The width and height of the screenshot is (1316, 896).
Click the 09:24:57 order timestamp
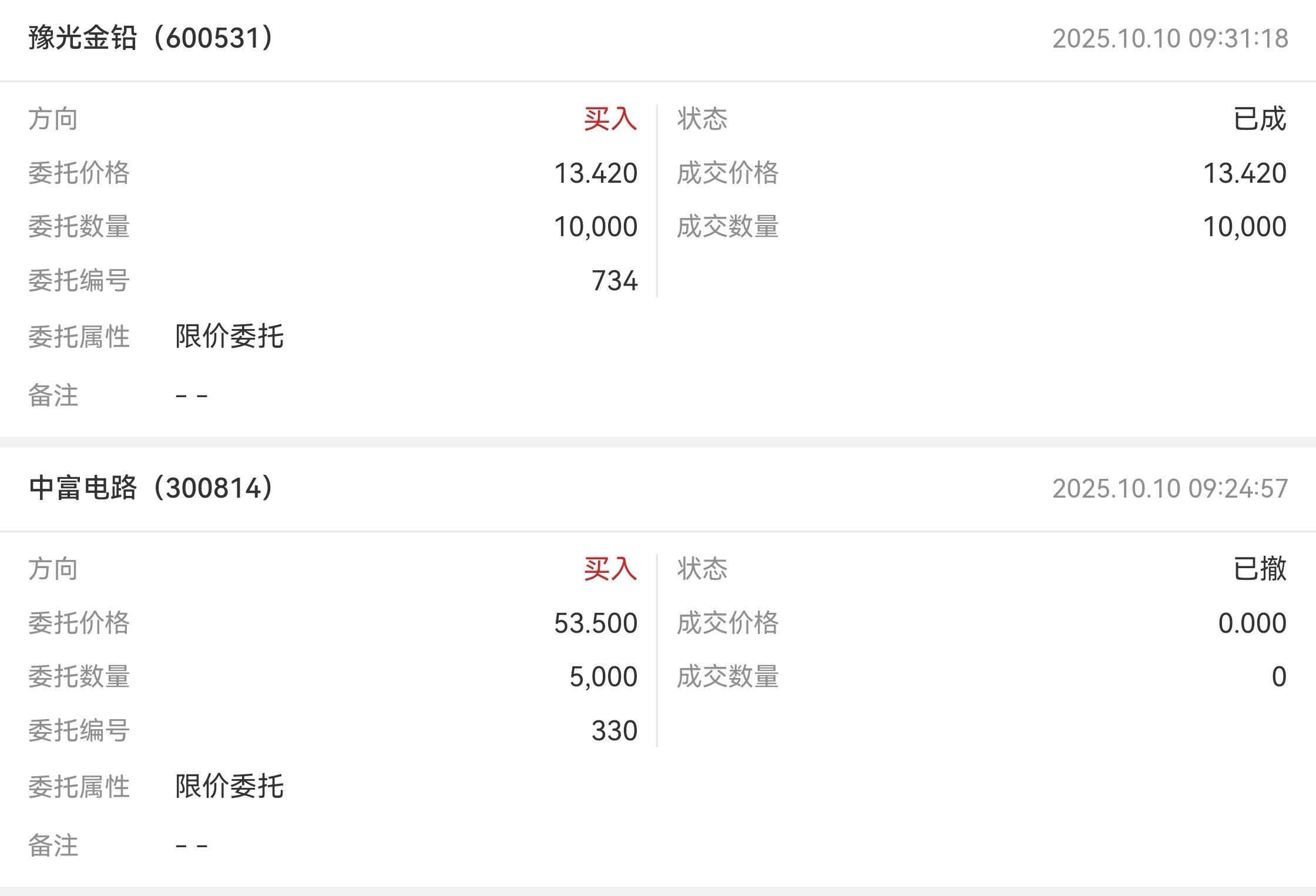tap(1170, 489)
